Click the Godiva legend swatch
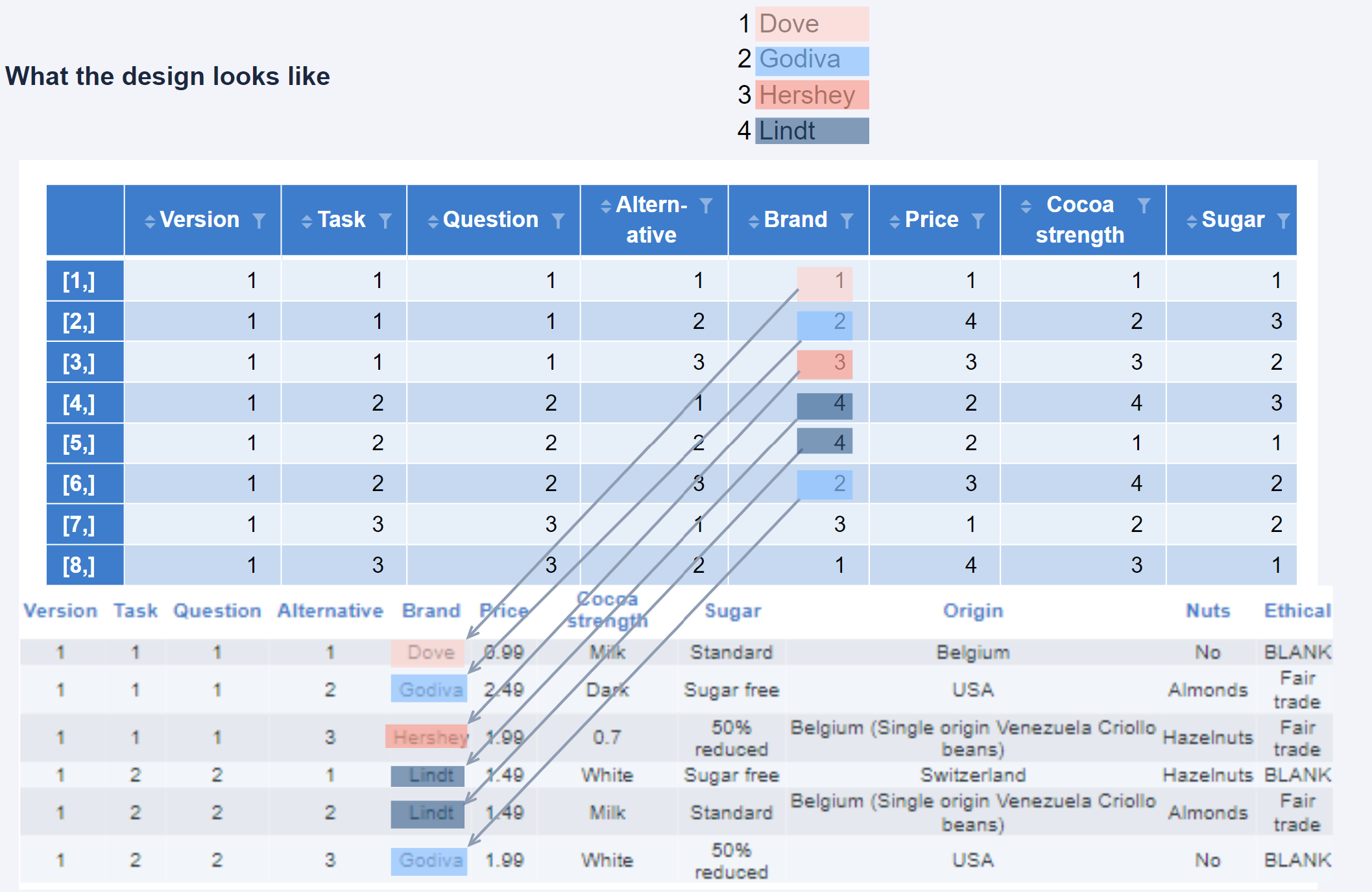1372x892 pixels. tap(812, 60)
